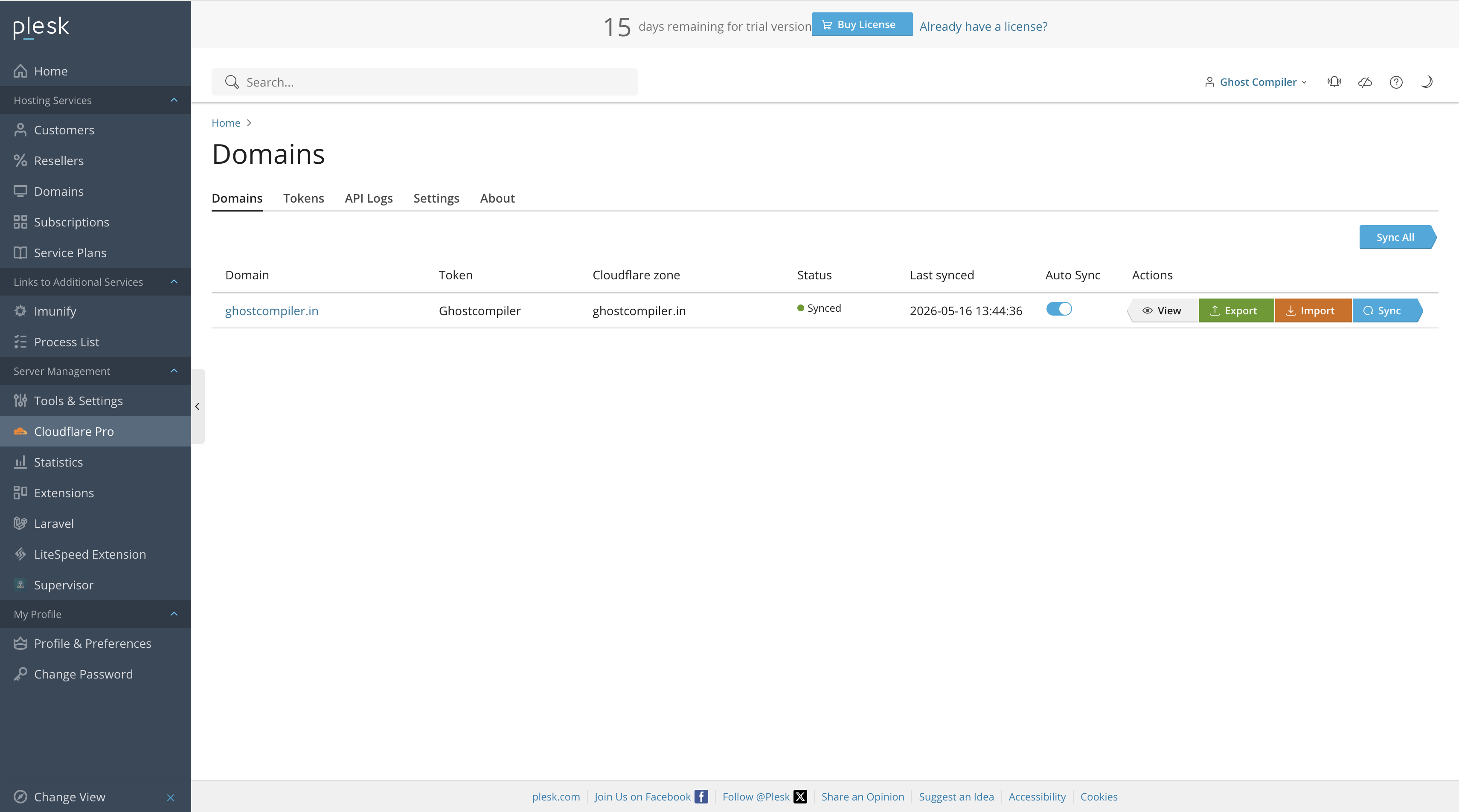Screen dimensions: 1459x812
Task: Open the ghostcompiler.in domain link
Action: 272,310
